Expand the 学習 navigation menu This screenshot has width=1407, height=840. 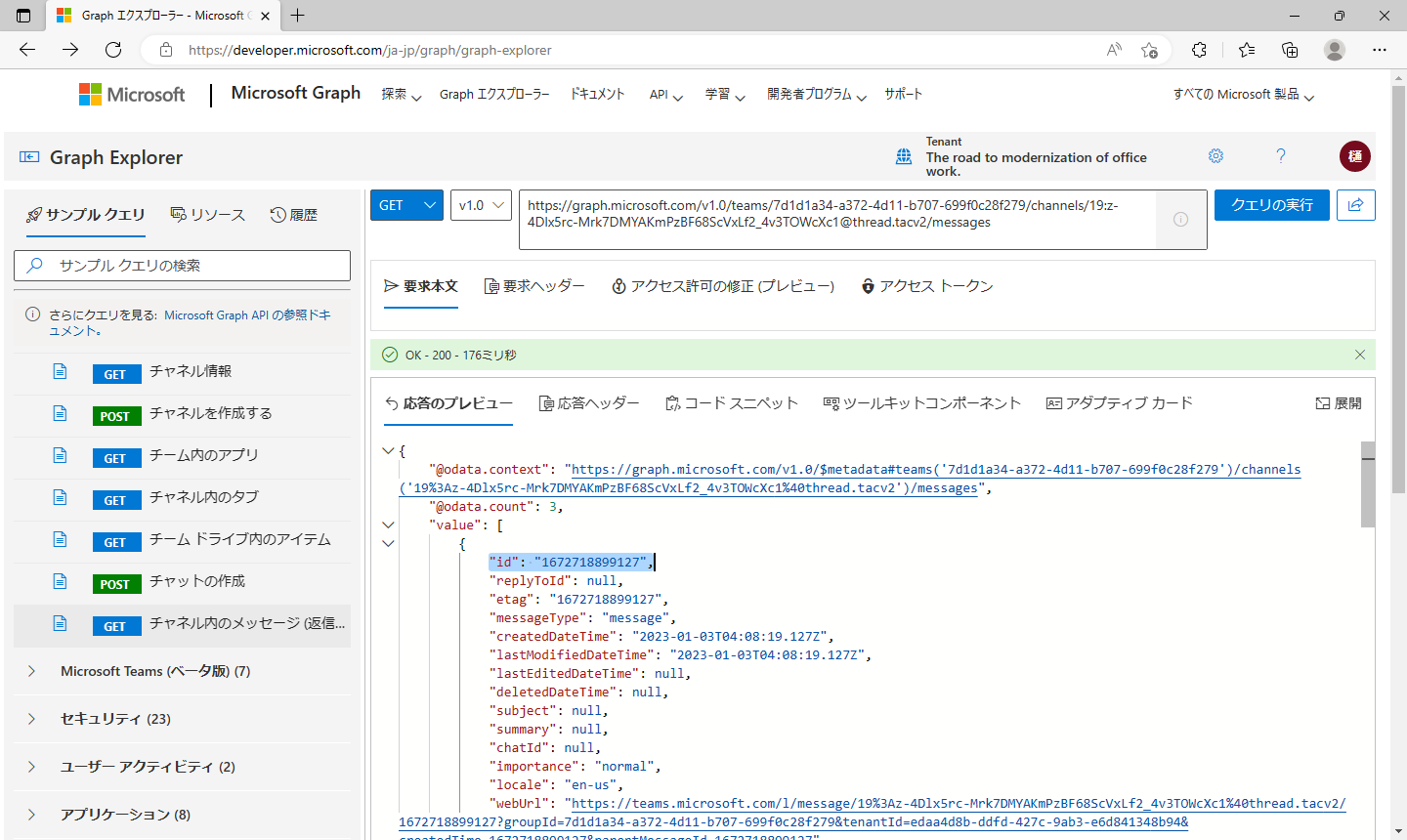(725, 95)
